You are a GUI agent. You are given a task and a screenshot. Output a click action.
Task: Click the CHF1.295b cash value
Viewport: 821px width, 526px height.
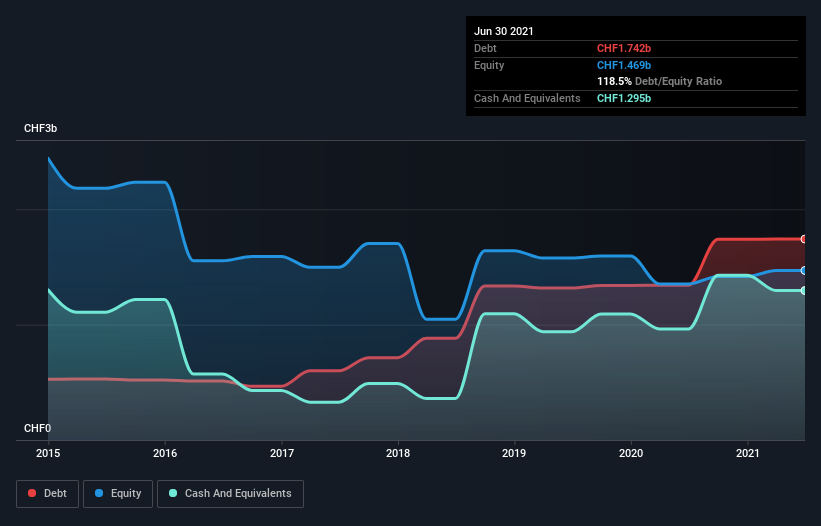pyautogui.click(x=624, y=98)
